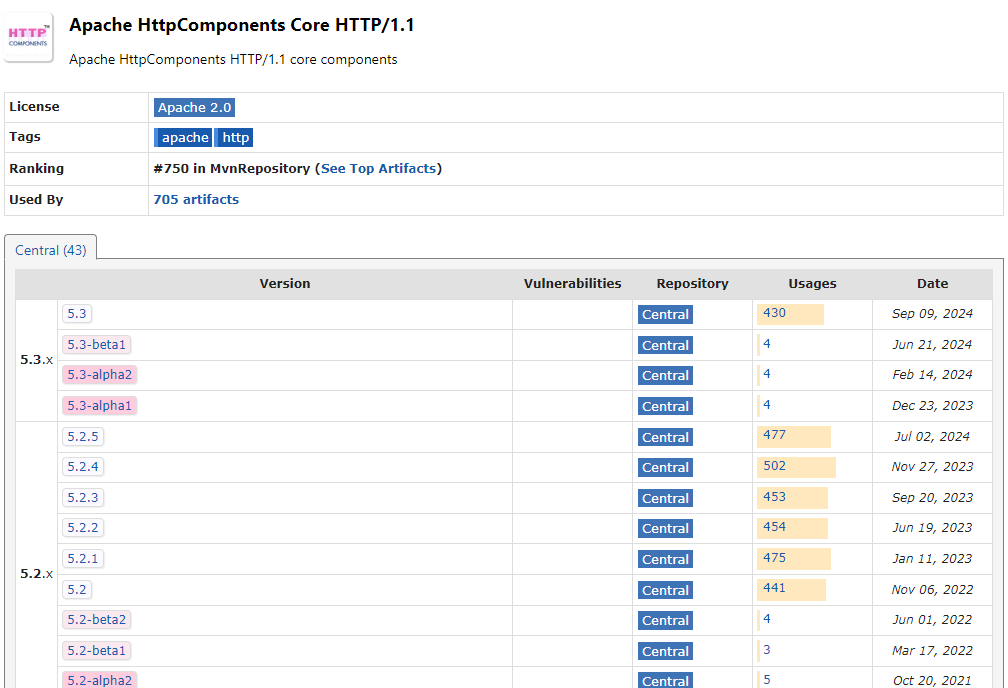Click the date Jul 02, 2024
Viewport: 1008px width, 688px height.
tap(932, 437)
